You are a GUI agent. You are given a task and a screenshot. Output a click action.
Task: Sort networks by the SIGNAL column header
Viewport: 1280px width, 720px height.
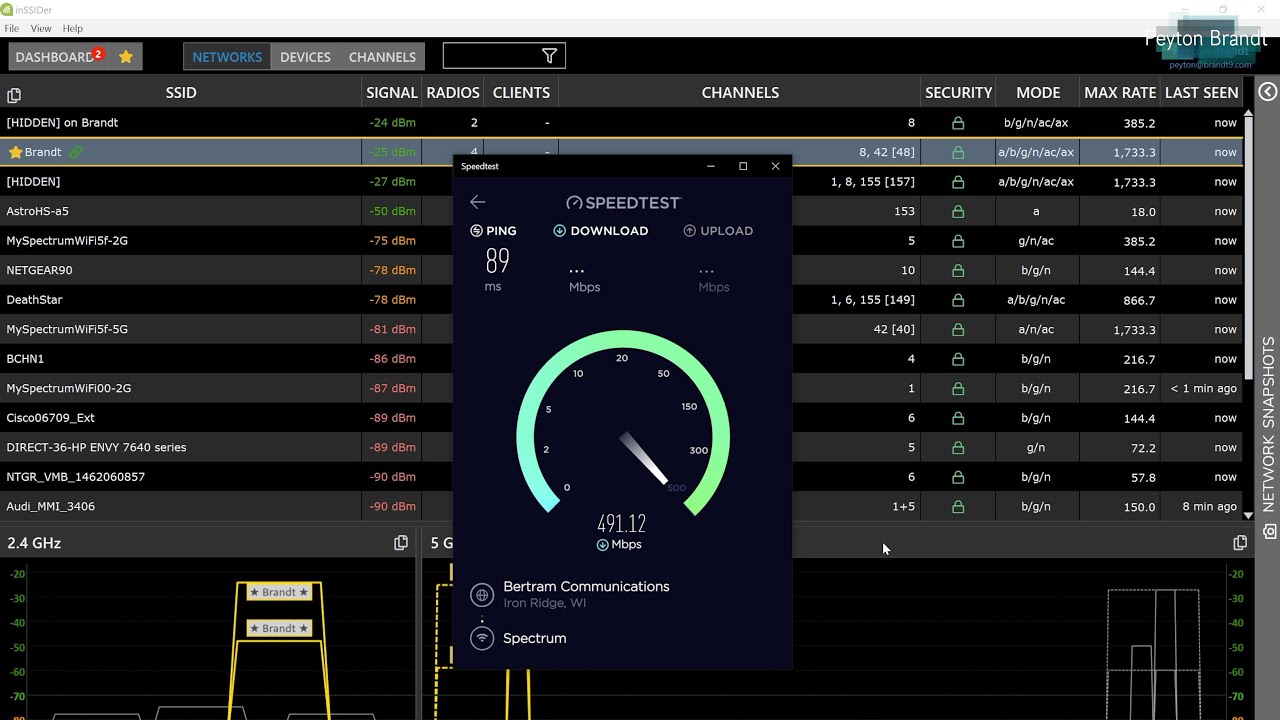coord(392,92)
